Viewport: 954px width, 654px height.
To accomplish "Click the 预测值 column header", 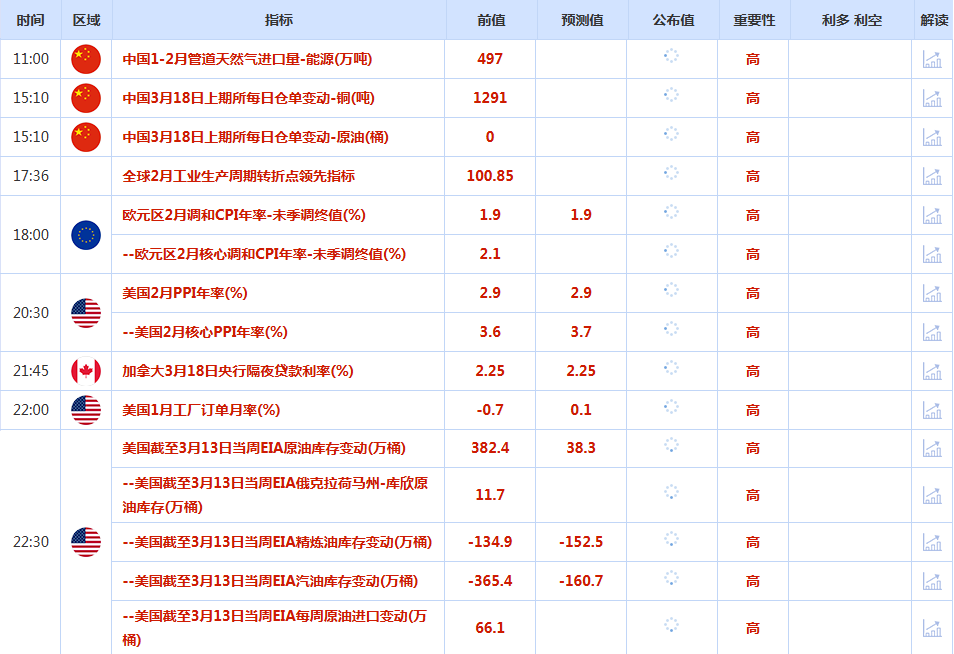I will pos(582,20).
